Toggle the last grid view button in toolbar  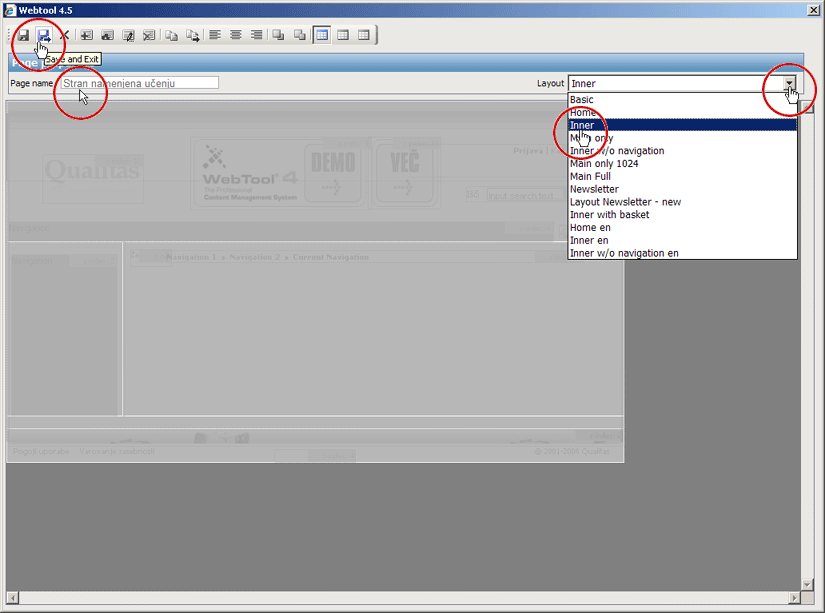pos(364,35)
